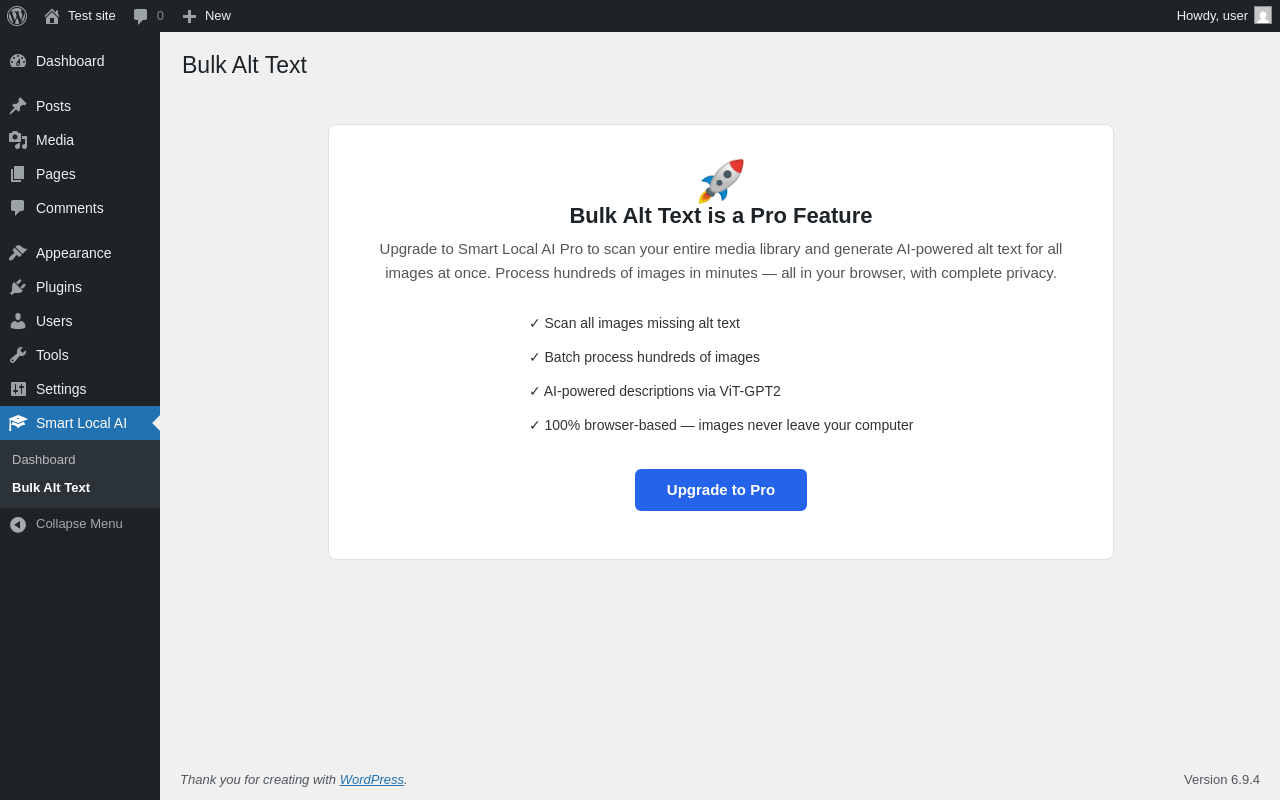Click the Bulk Alt Text page heading
The image size is (1280, 800).
(x=244, y=65)
